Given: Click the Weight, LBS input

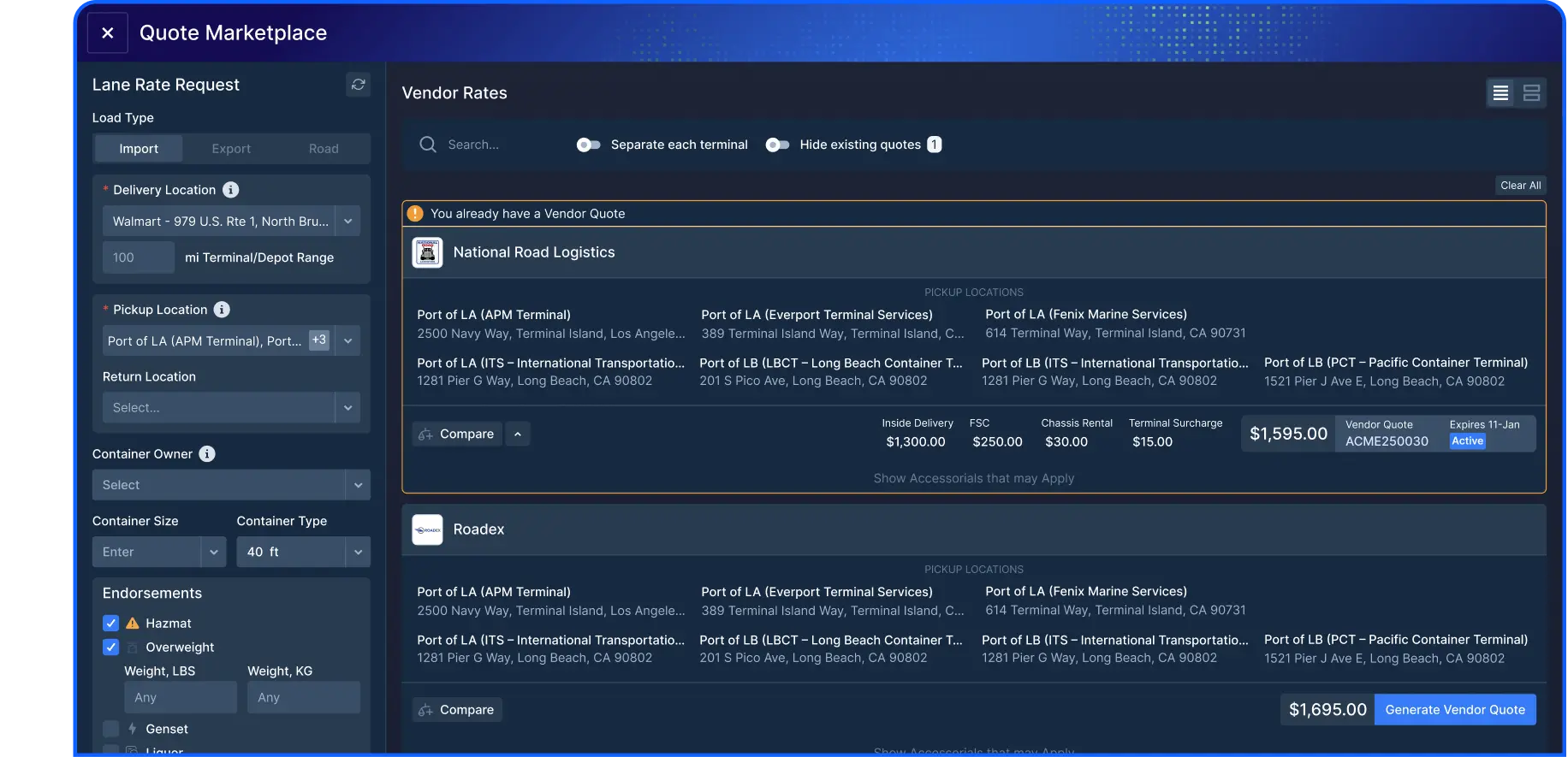Looking at the screenshot, I should click(181, 697).
